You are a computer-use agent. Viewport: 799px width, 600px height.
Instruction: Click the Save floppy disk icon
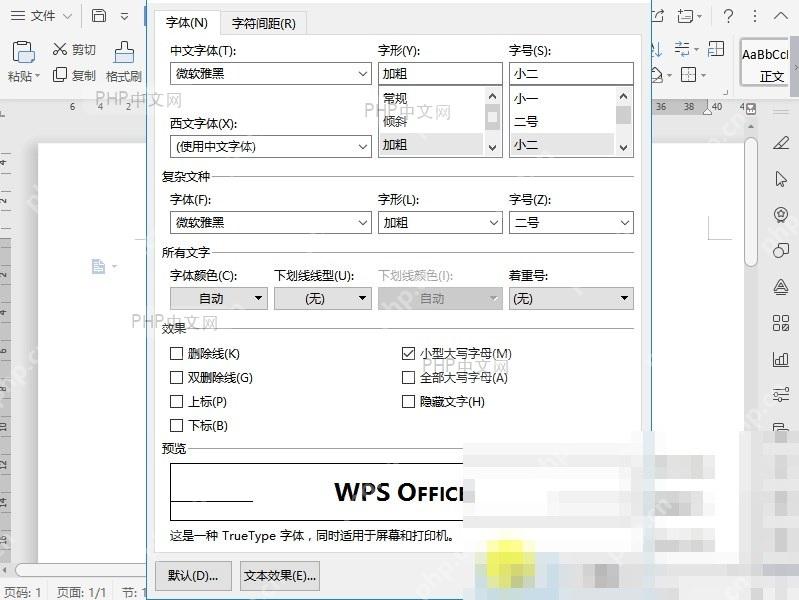(x=99, y=16)
